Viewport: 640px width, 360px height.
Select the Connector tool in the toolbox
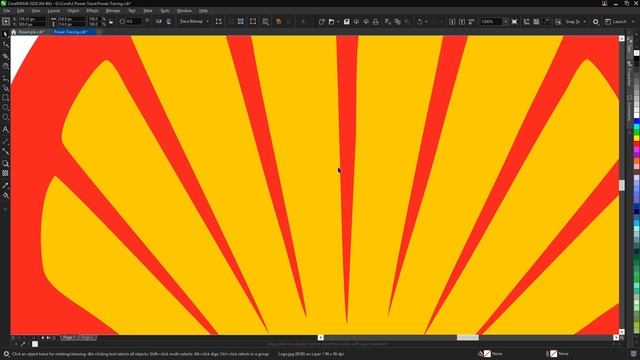5,151
